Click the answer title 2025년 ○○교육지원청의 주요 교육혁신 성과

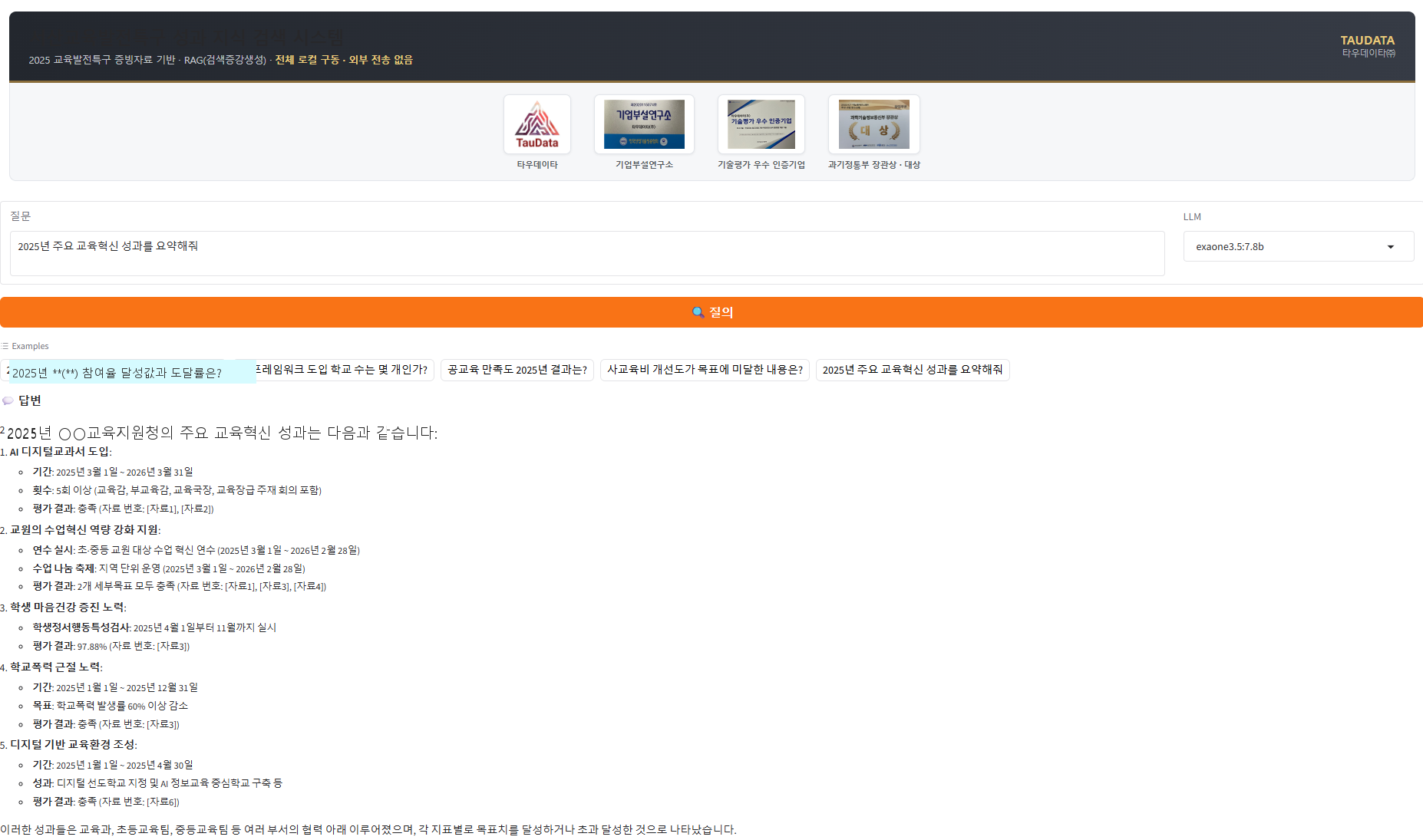click(x=223, y=433)
